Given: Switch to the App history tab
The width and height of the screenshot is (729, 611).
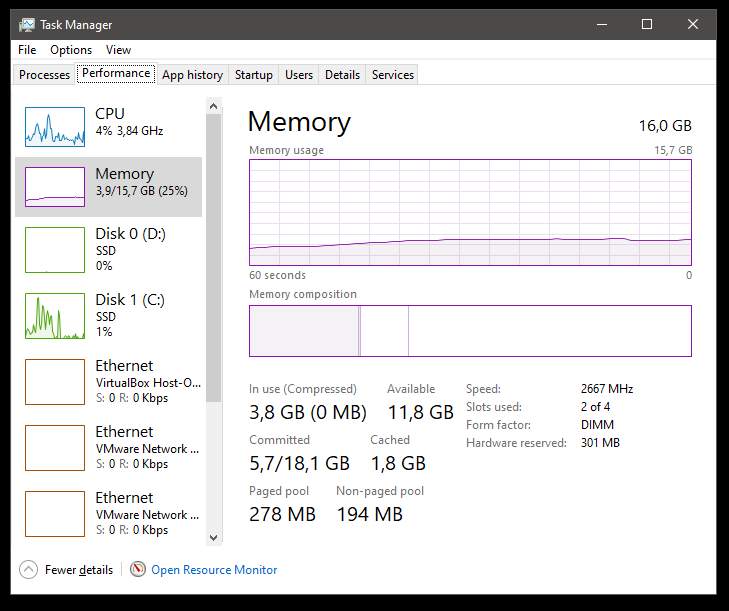Looking at the screenshot, I should tap(192, 75).
